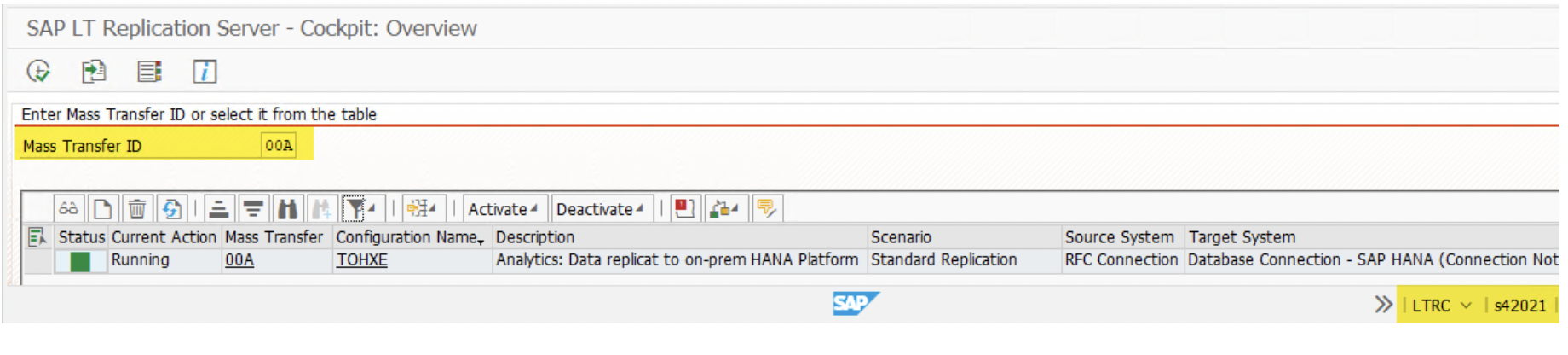Click the Sort descending icon
The width and height of the screenshot is (1568, 355).
[x=252, y=208]
